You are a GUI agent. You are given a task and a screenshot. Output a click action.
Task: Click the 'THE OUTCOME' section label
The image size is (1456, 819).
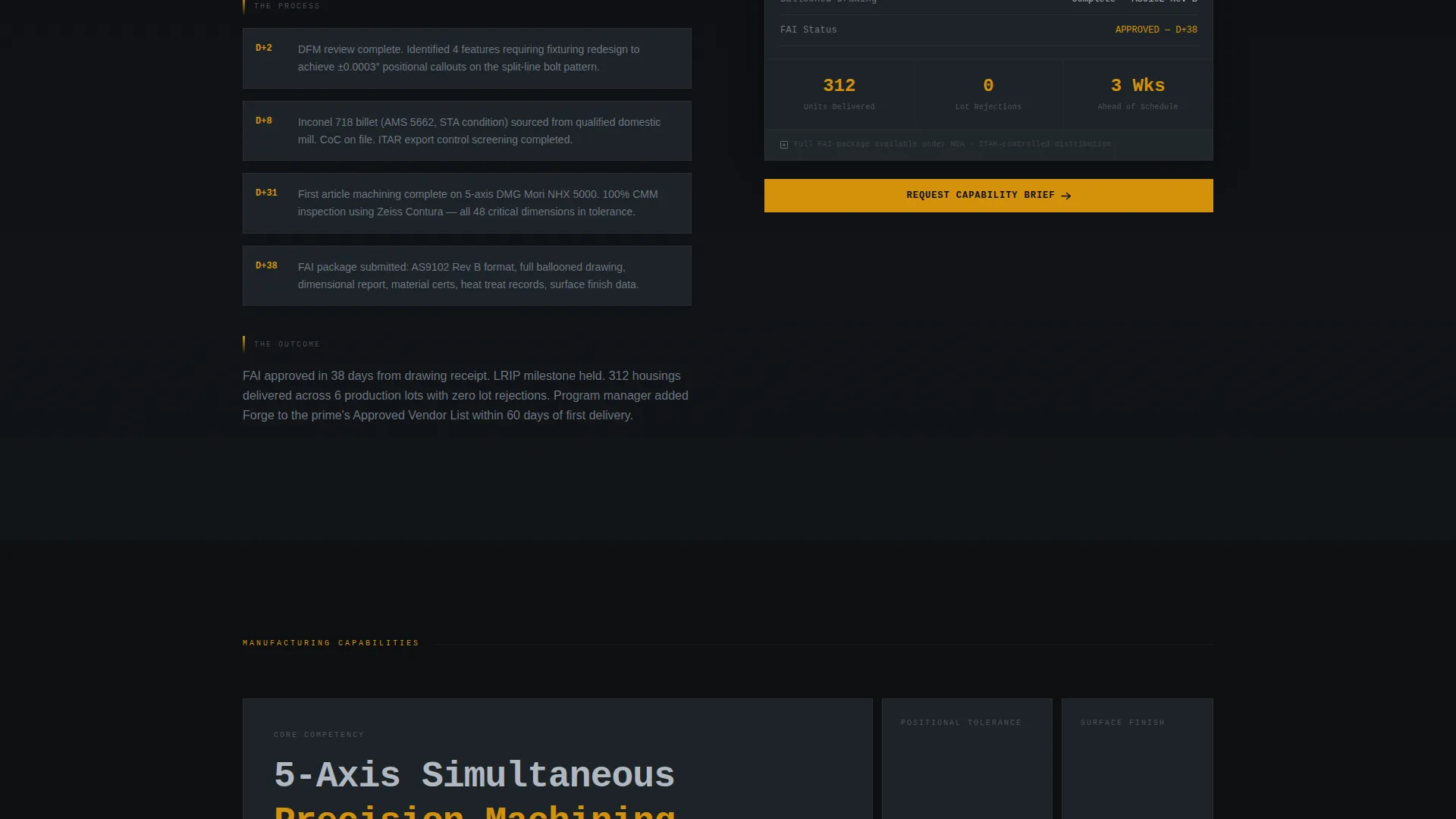(x=287, y=344)
